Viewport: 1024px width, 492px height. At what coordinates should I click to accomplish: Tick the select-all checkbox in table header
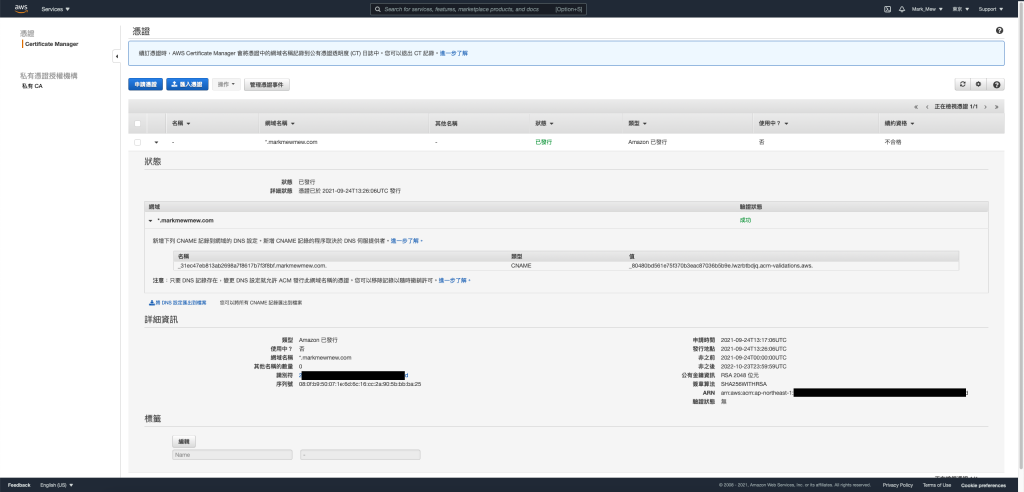(x=137, y=123)
